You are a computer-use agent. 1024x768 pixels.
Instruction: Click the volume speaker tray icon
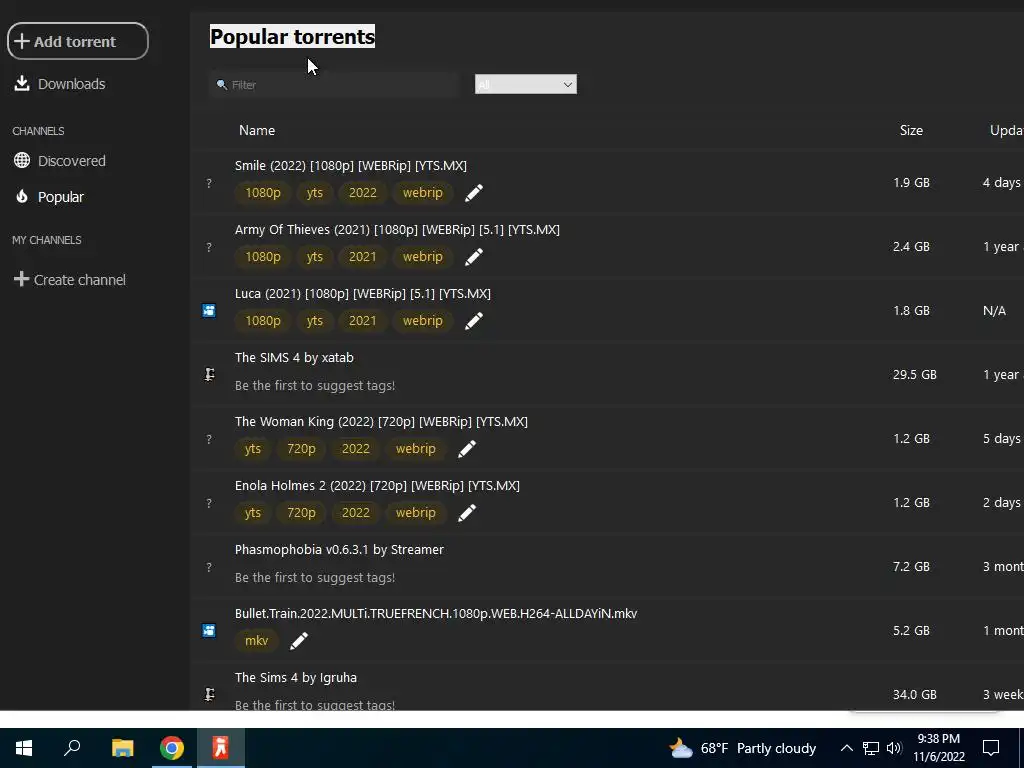pyautogui.click(x=894, y=748)
